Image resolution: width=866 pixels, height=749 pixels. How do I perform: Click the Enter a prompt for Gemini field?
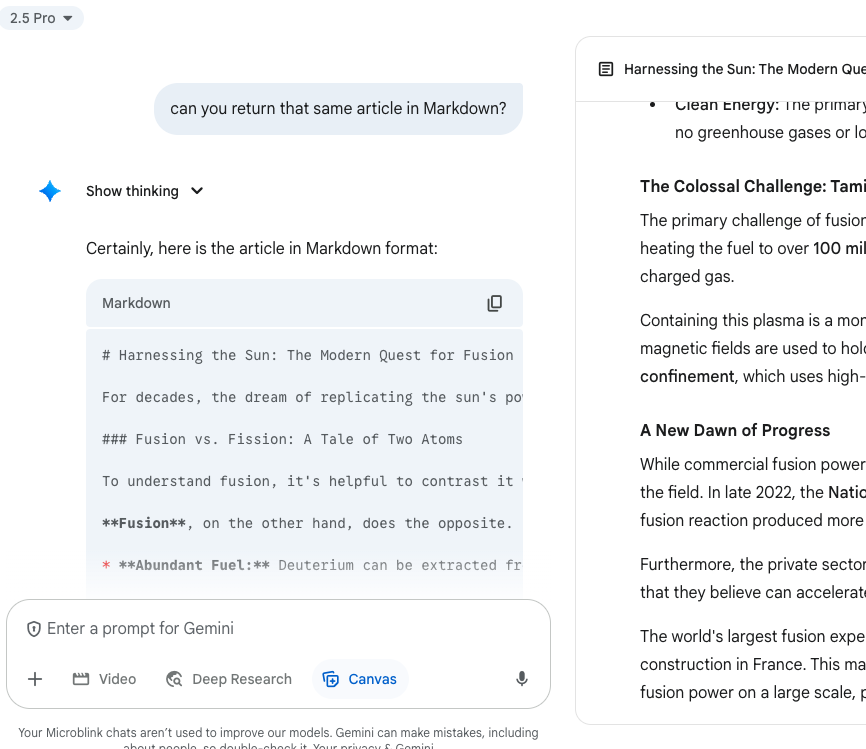pos(280,628)
